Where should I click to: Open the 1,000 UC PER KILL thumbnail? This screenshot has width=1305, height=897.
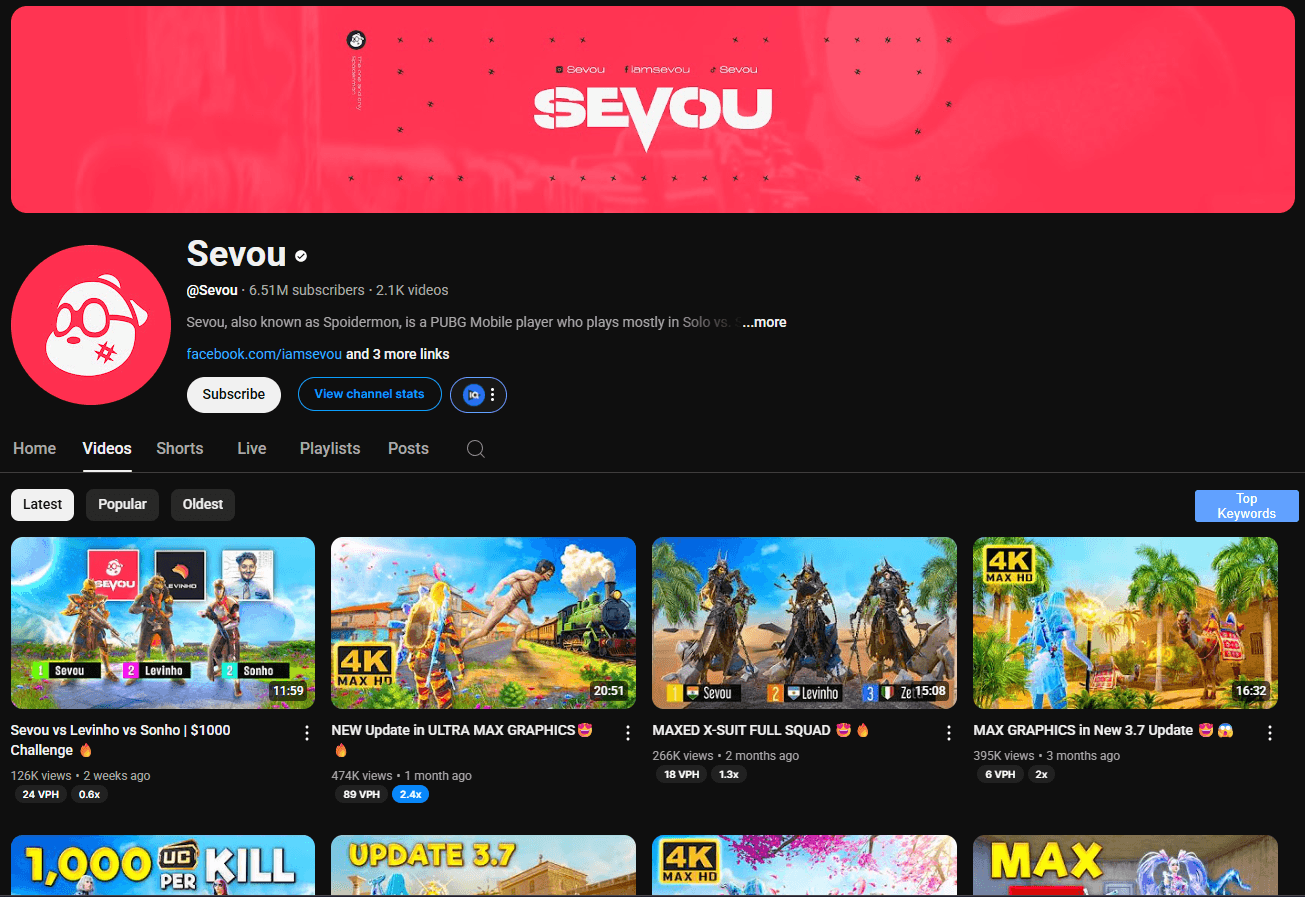click(x=163, y=865)
